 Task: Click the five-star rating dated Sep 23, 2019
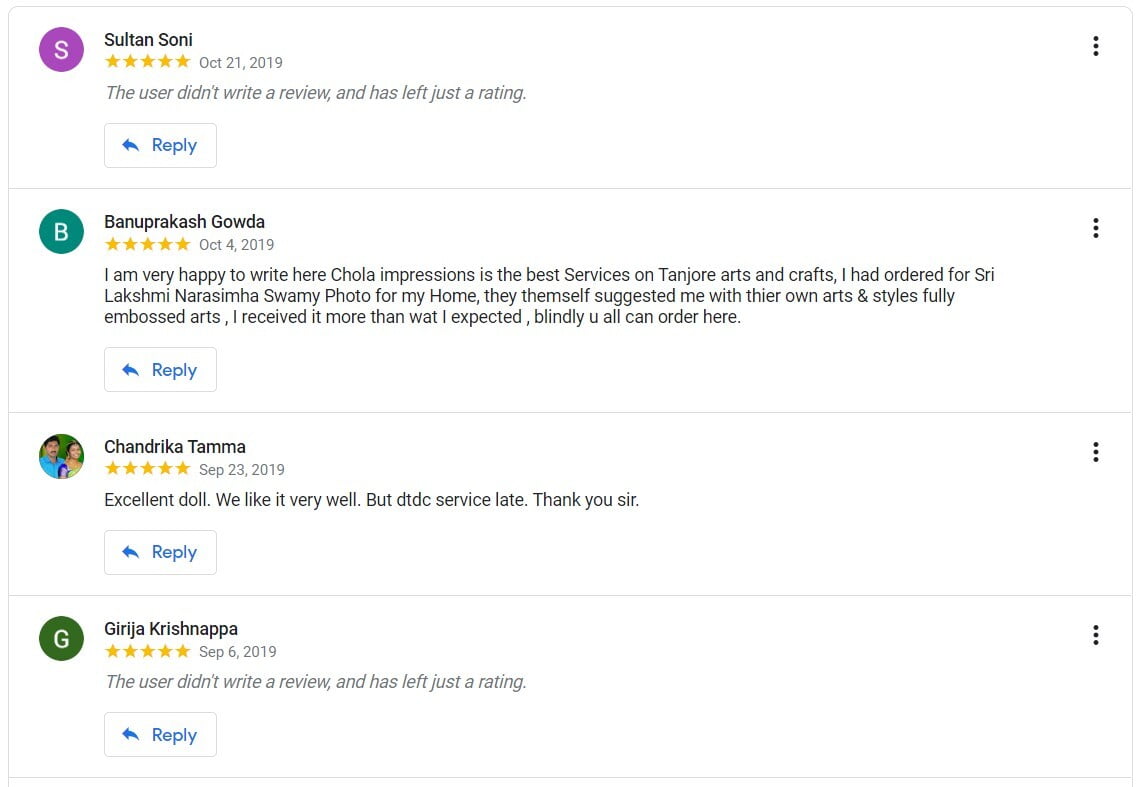147,469
